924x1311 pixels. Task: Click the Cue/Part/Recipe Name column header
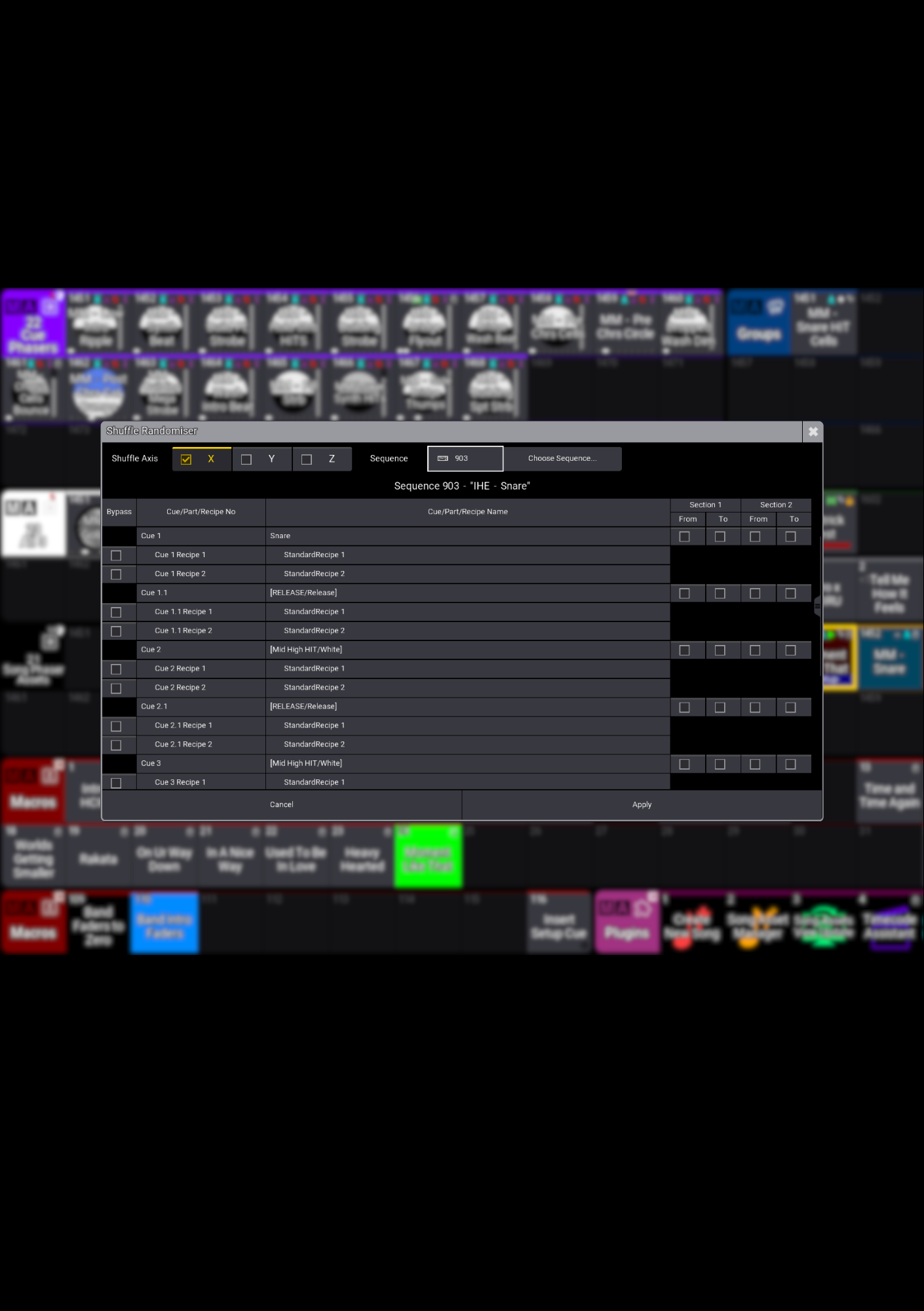[468, 512]
